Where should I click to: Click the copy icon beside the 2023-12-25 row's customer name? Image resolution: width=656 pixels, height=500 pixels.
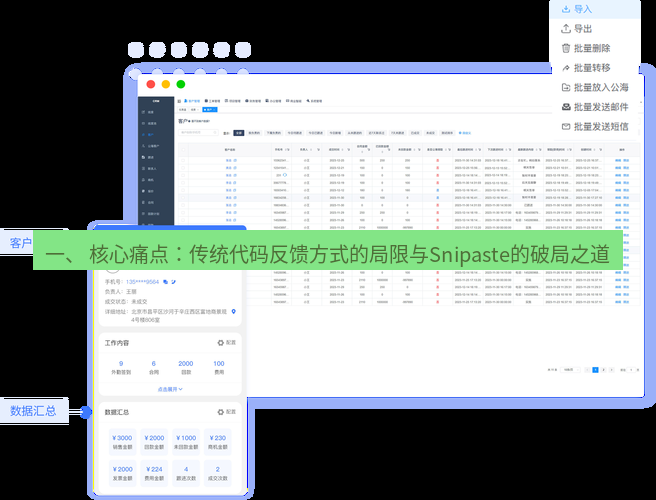coord(235,160)
